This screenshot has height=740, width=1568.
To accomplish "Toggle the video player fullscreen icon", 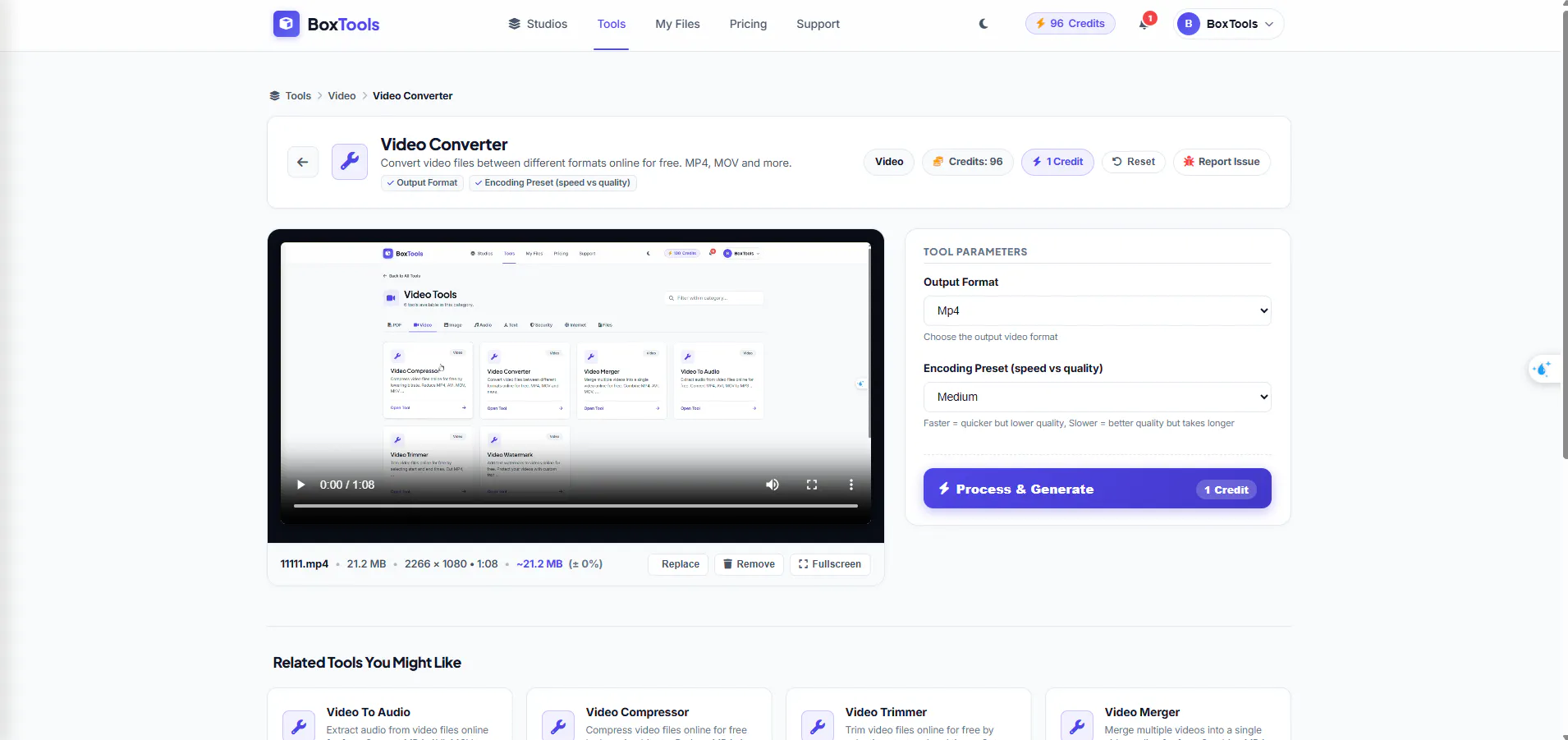I will (812, 485).
